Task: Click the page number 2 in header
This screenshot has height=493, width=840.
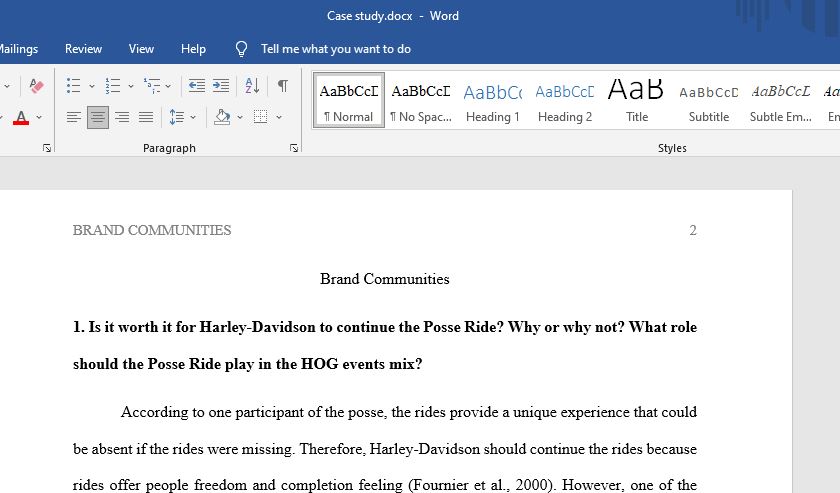Action: pyautogui.click(x=693, y=230)
